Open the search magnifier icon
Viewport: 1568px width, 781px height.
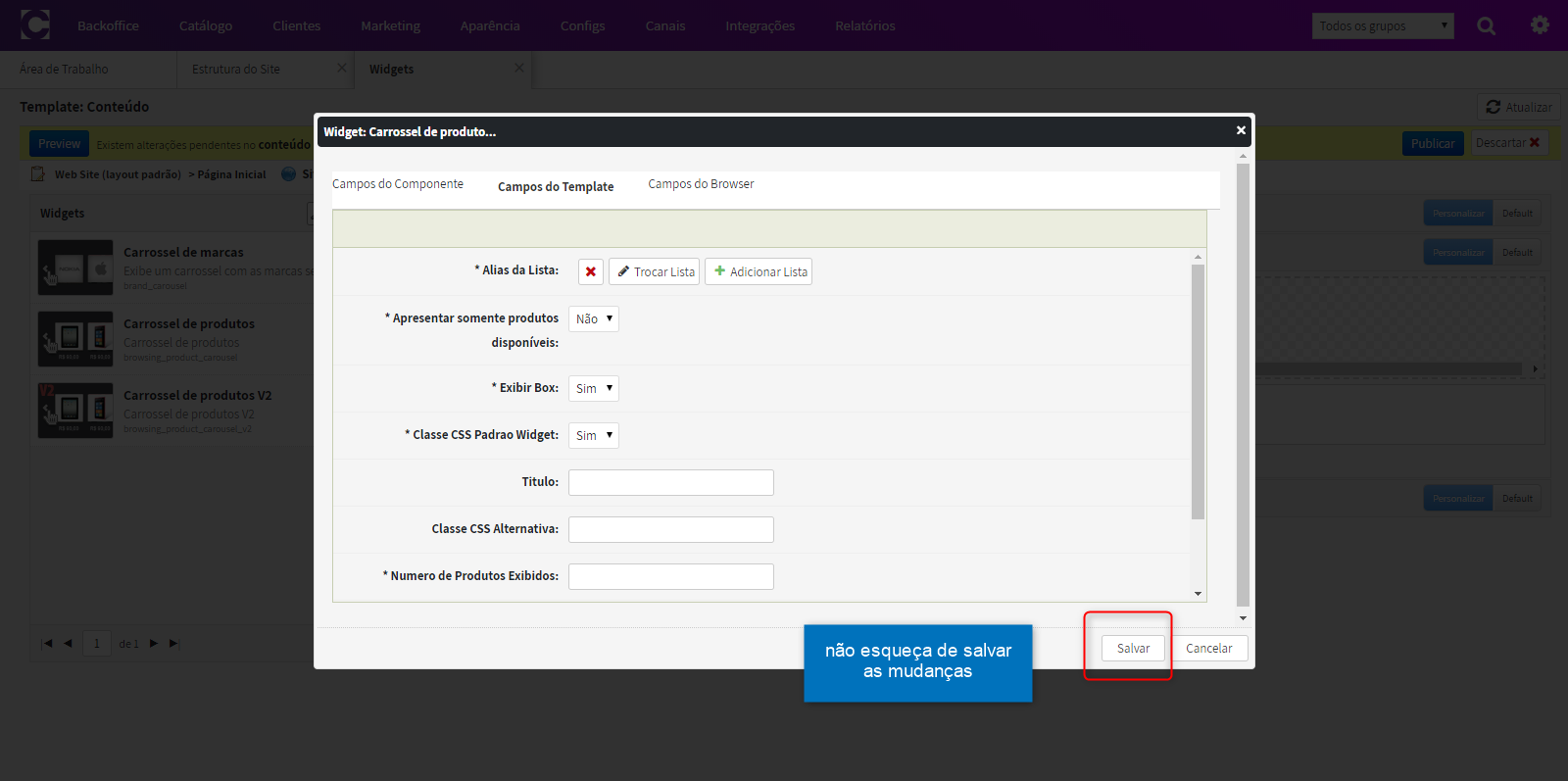(x=1487, y=25)
